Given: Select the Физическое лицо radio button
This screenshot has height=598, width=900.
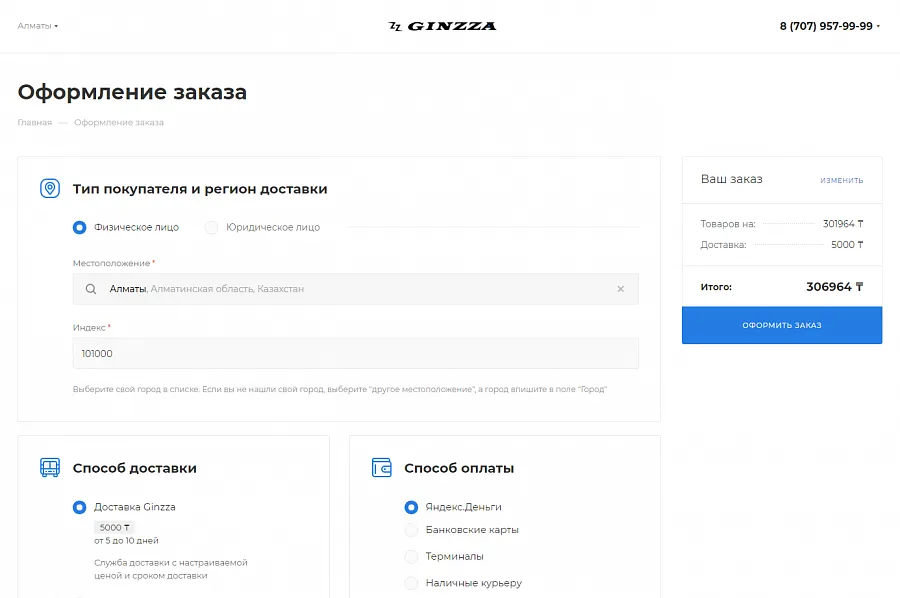Looking at the screenshot, I should coord(80,227).
